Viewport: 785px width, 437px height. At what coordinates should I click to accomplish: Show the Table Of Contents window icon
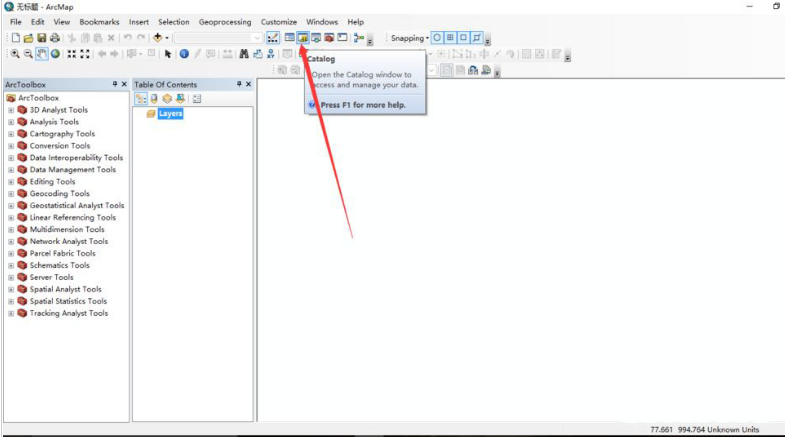(289, 38)
